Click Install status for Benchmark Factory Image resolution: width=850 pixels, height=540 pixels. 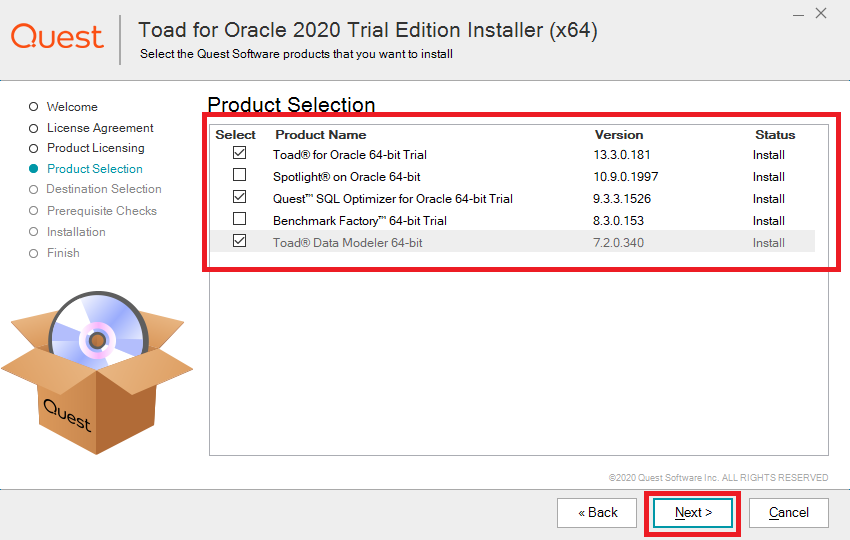769,221
